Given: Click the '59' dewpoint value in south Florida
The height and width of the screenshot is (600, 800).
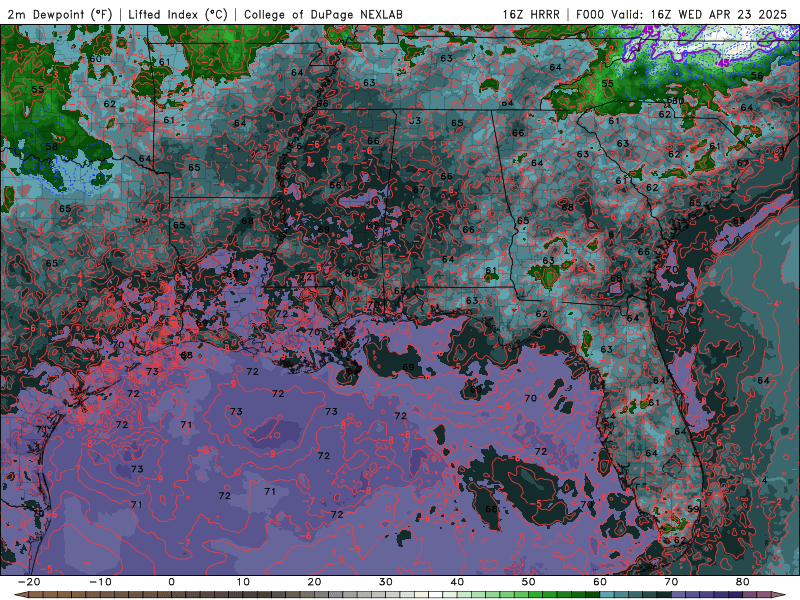Looking at the screenshot, I should pyautogui.click(x=693, y=509).
